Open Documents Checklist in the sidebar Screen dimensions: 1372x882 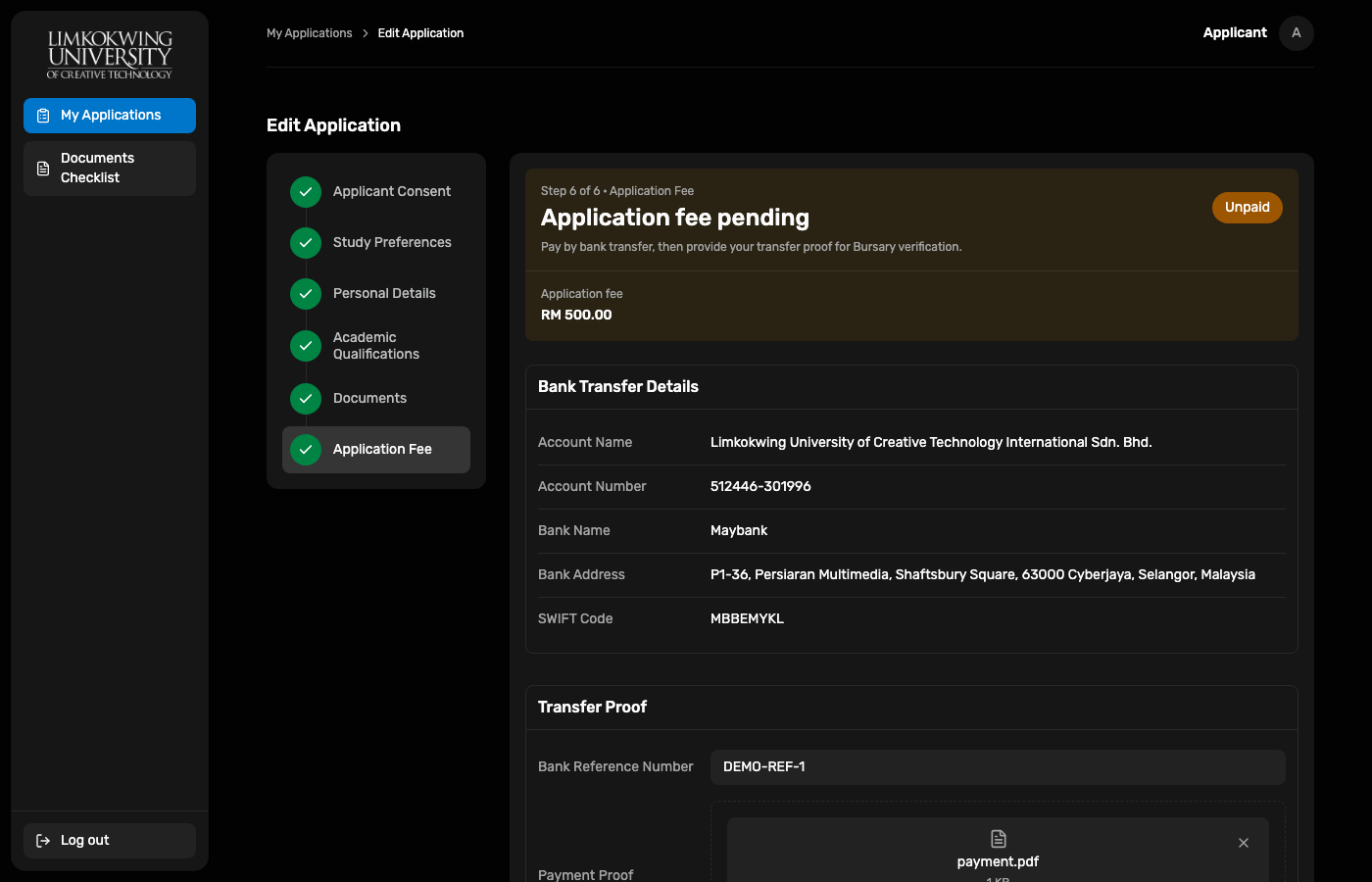[110, 169]
